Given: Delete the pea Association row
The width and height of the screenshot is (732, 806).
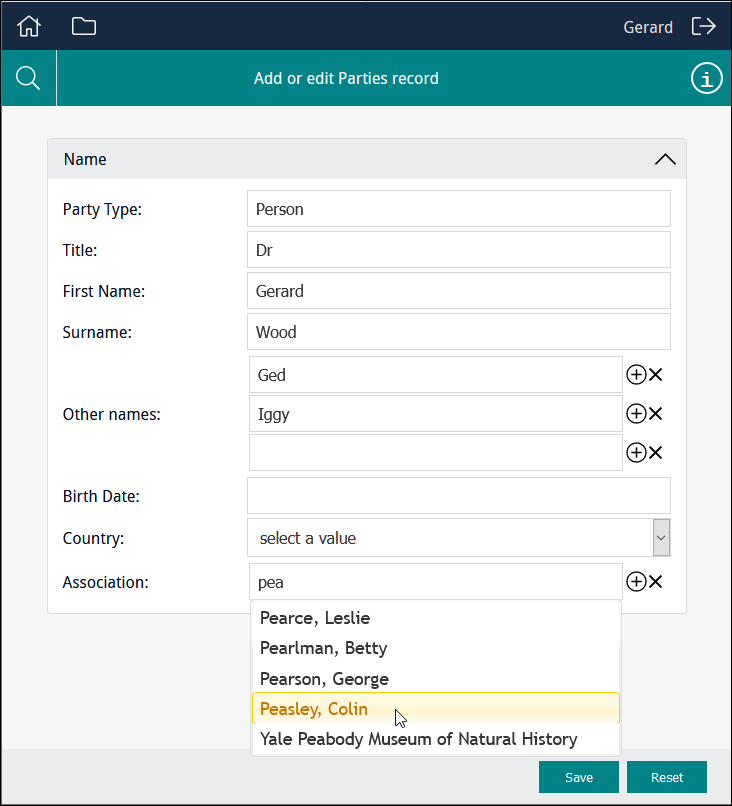Looking at the screenshot, I should coord(656,582).
